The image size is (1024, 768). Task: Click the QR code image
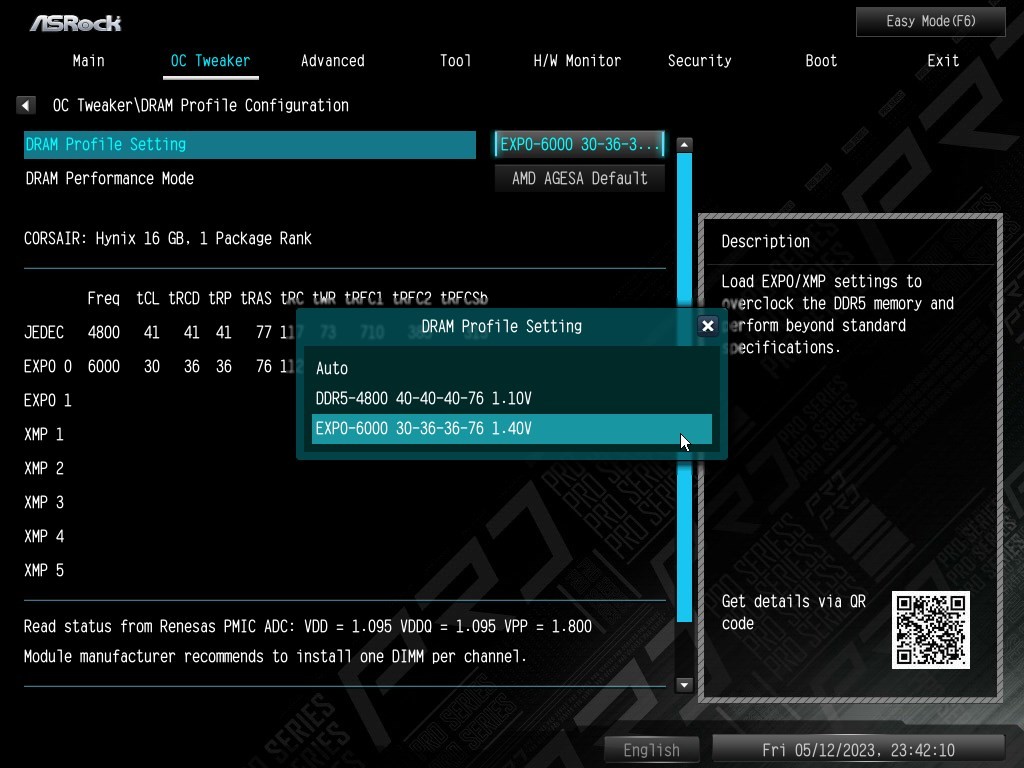[930, 630]
